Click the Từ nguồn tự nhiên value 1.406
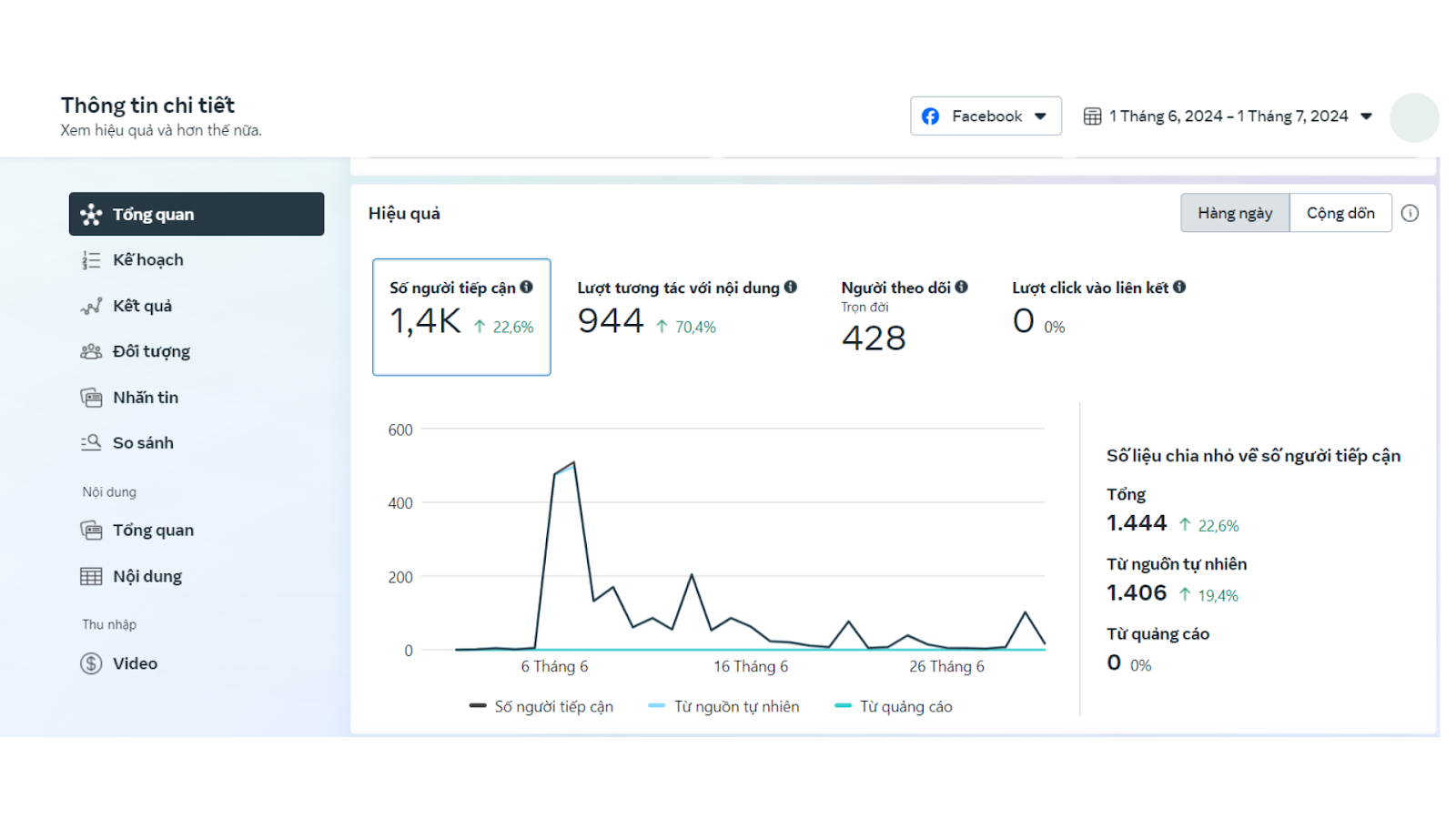The height and width of the screenshot is (819, 1456). point(1137,592)
